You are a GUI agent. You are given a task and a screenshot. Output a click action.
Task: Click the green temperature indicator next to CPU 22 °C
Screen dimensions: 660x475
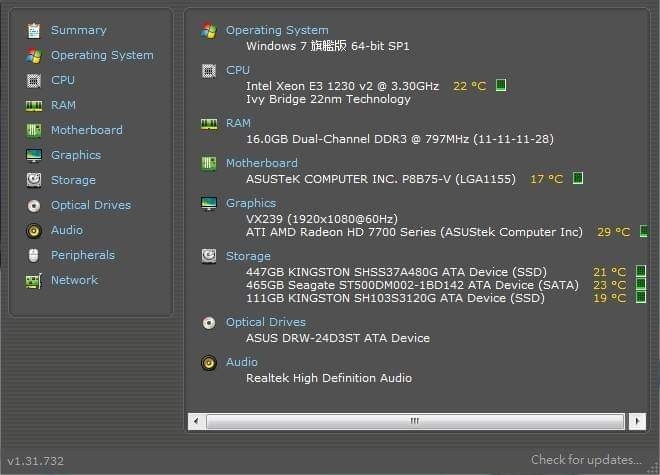[501, 85]
